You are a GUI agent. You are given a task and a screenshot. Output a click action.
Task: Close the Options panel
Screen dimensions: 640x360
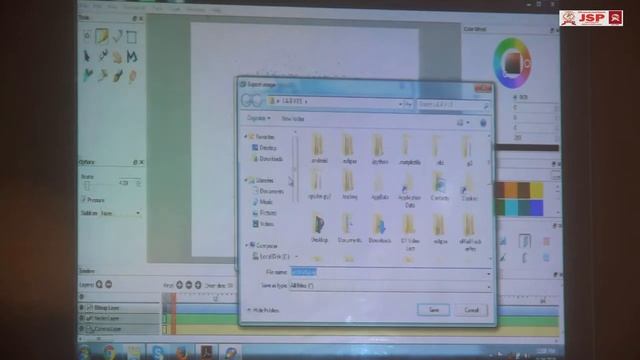click(142, 162)
